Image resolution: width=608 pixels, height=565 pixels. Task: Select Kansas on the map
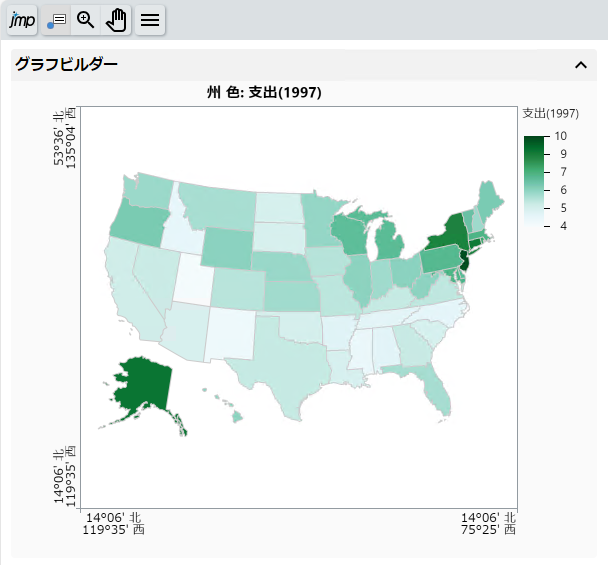point(292,297)
